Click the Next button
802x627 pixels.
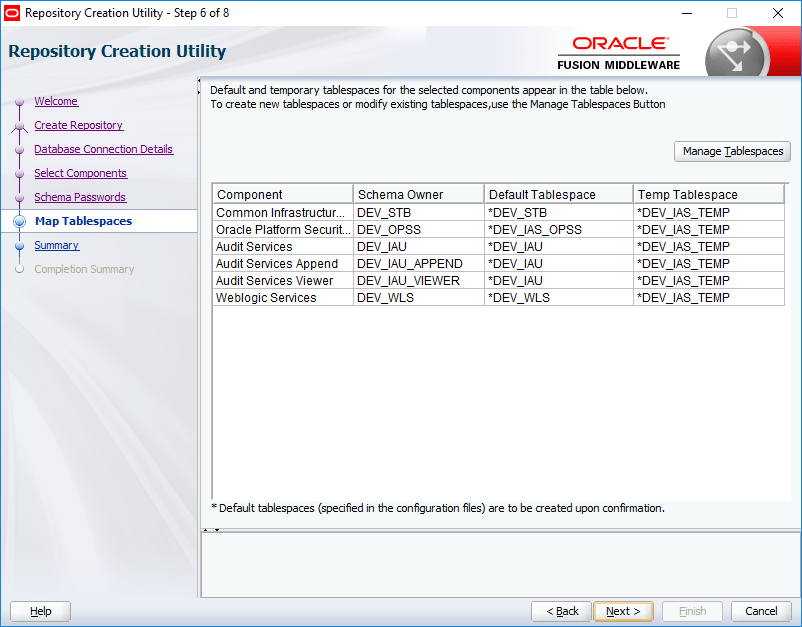(x=623, y=611)
